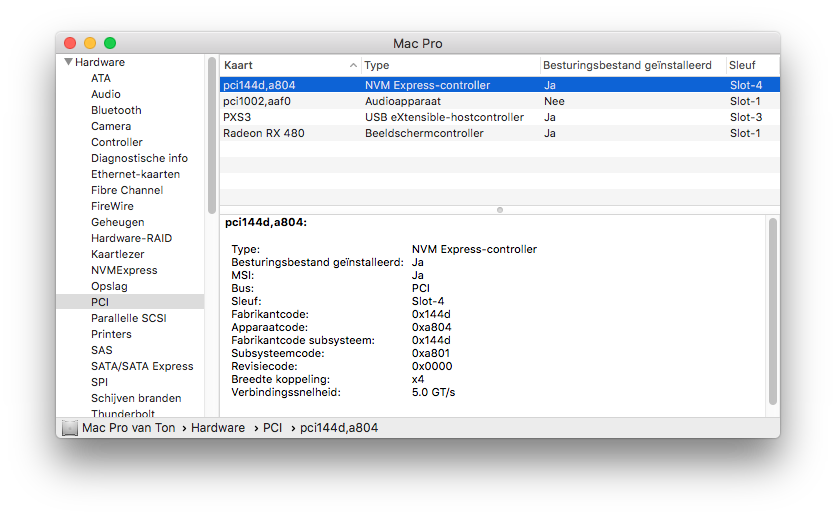
Task: Collapse the Hardware disclosure triangle
Action: (x=68, y=62)
